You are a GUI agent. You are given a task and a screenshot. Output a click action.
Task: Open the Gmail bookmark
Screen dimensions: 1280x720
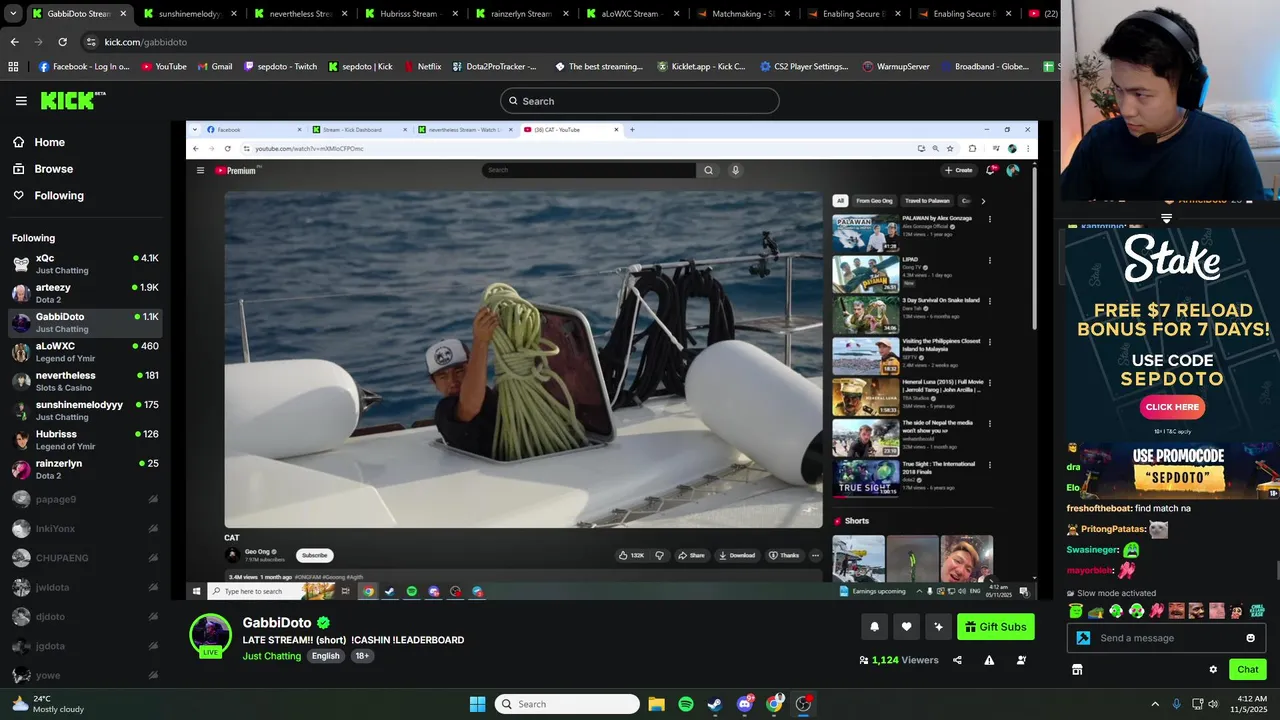[215, 67]
